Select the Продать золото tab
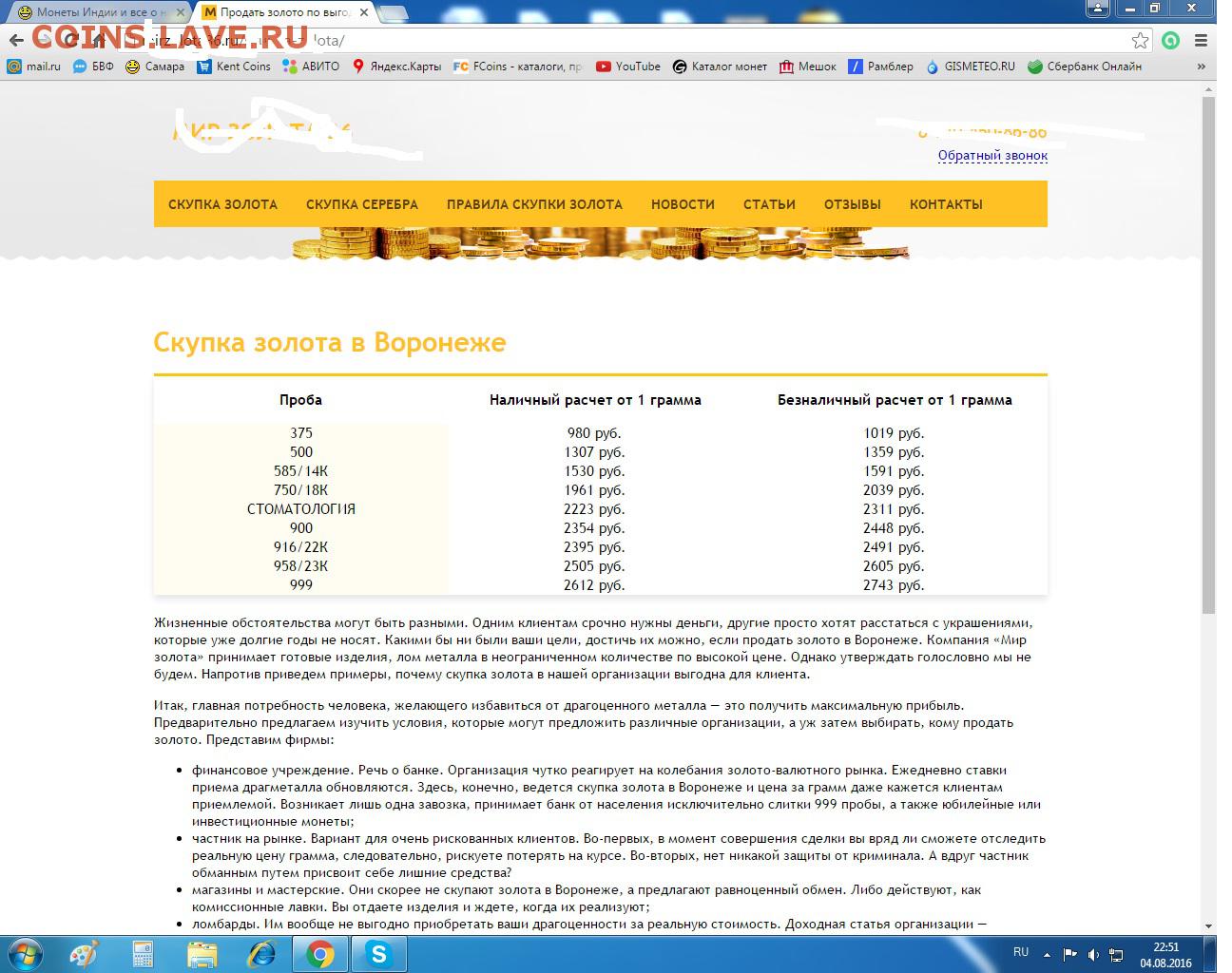The height and width of the screenshot is (973, 1232). [x=283, y=12]
